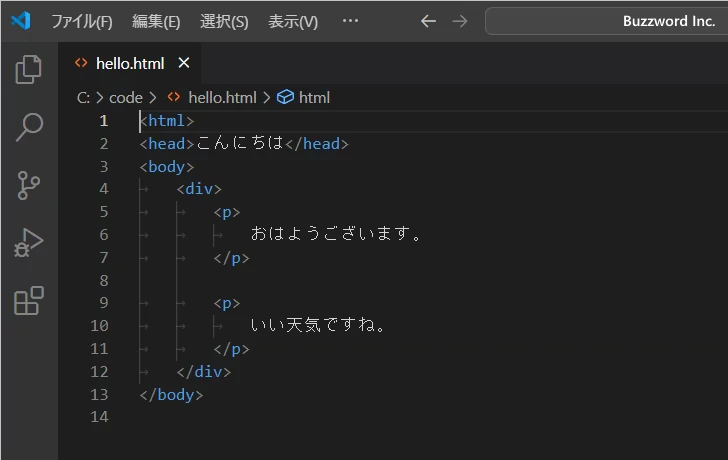728x460 pixels.
Task: Click the closing </body> tag
Action: 171,395
